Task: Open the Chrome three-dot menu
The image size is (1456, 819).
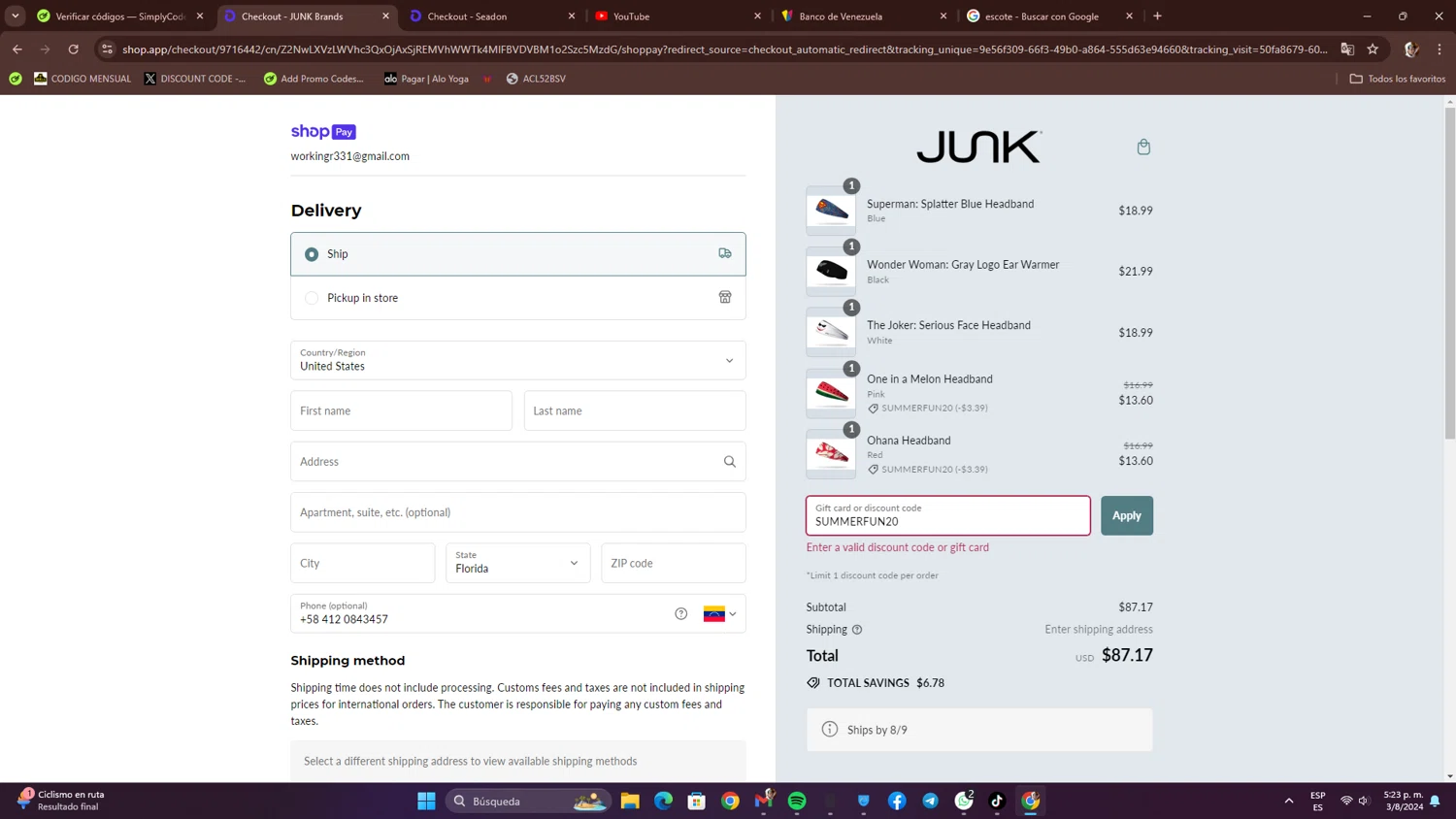Action: tap(1439, 49)
